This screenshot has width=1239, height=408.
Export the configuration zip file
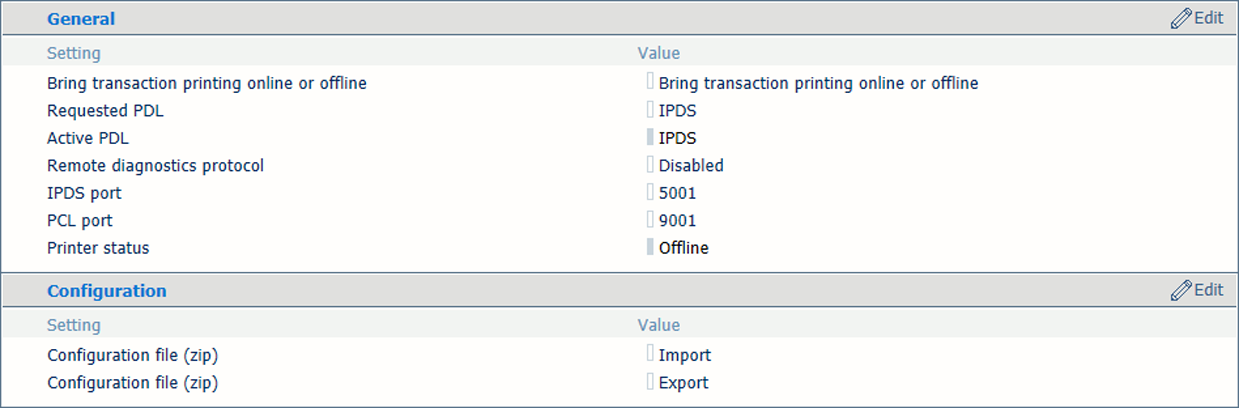pyautogui.click(x=684, y=383)
